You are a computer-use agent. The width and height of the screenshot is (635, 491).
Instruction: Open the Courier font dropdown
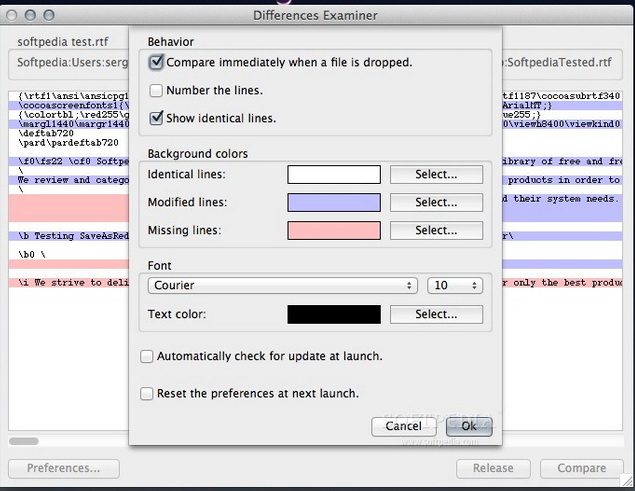click(283, 285)
